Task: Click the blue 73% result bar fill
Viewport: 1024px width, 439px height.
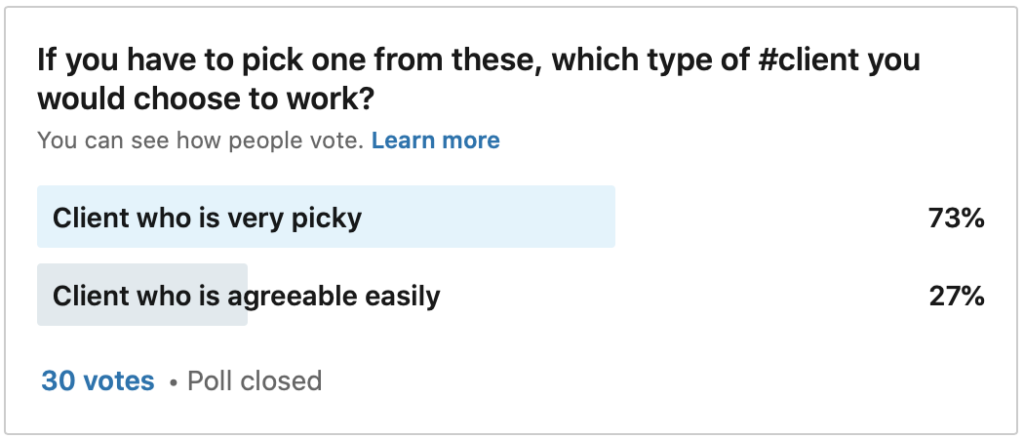Action: [x=500, y=218]
